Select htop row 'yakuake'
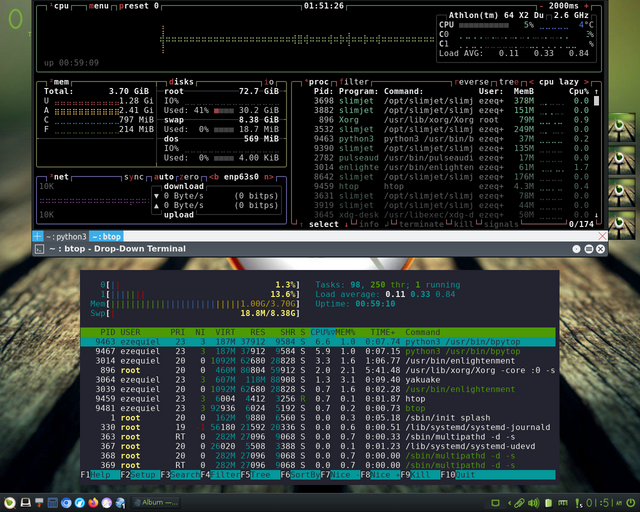 pyautogui.click(x=318, y=380)
